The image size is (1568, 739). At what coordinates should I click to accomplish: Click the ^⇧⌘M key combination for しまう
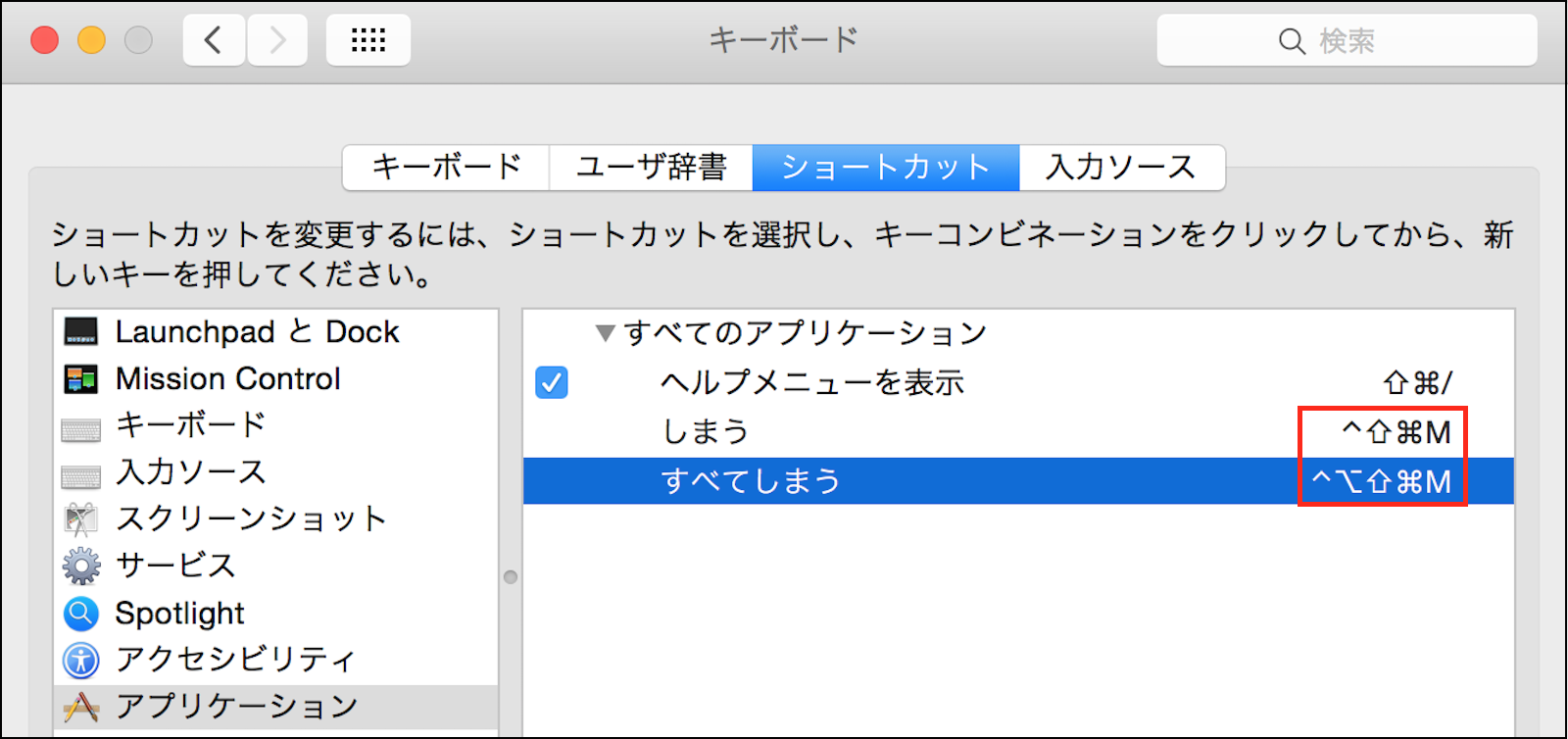(x=1396, y=431)
